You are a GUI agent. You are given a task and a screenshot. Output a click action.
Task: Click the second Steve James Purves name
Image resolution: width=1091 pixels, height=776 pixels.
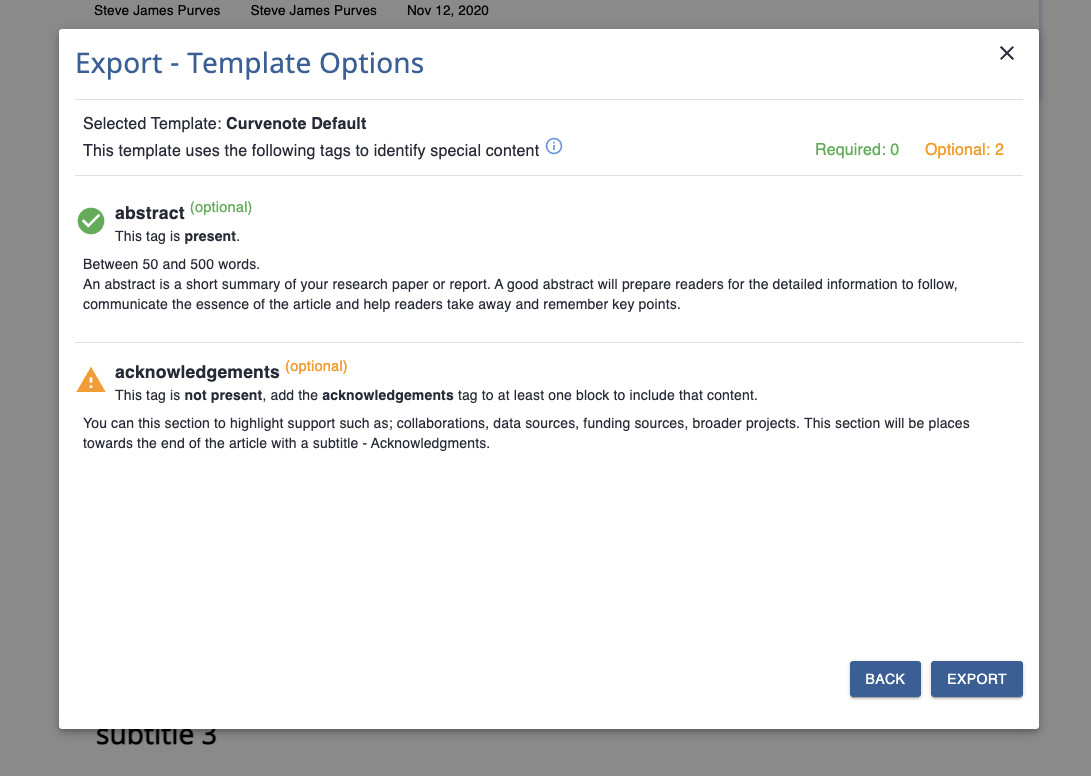point(313,10)
